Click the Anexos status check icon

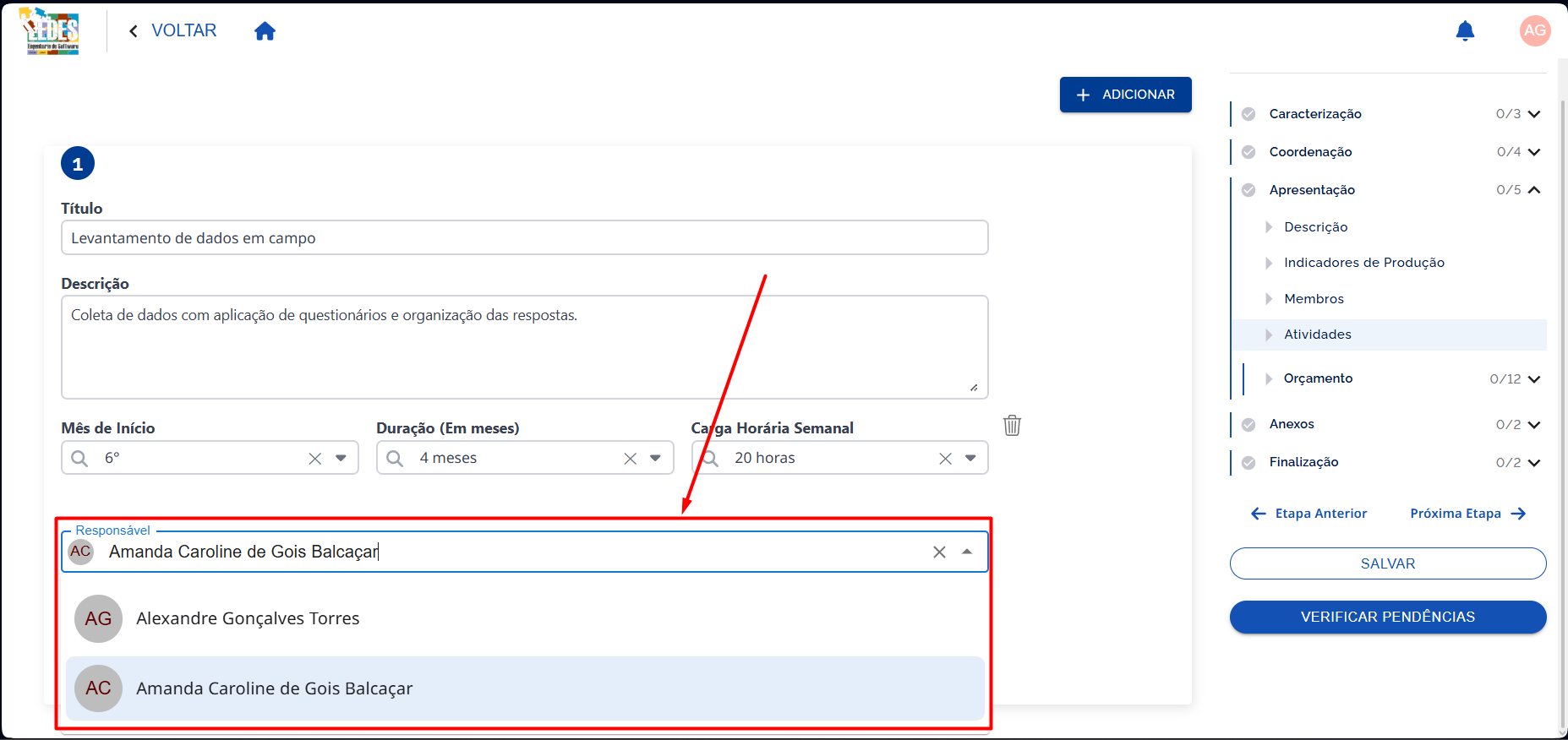1248,424
